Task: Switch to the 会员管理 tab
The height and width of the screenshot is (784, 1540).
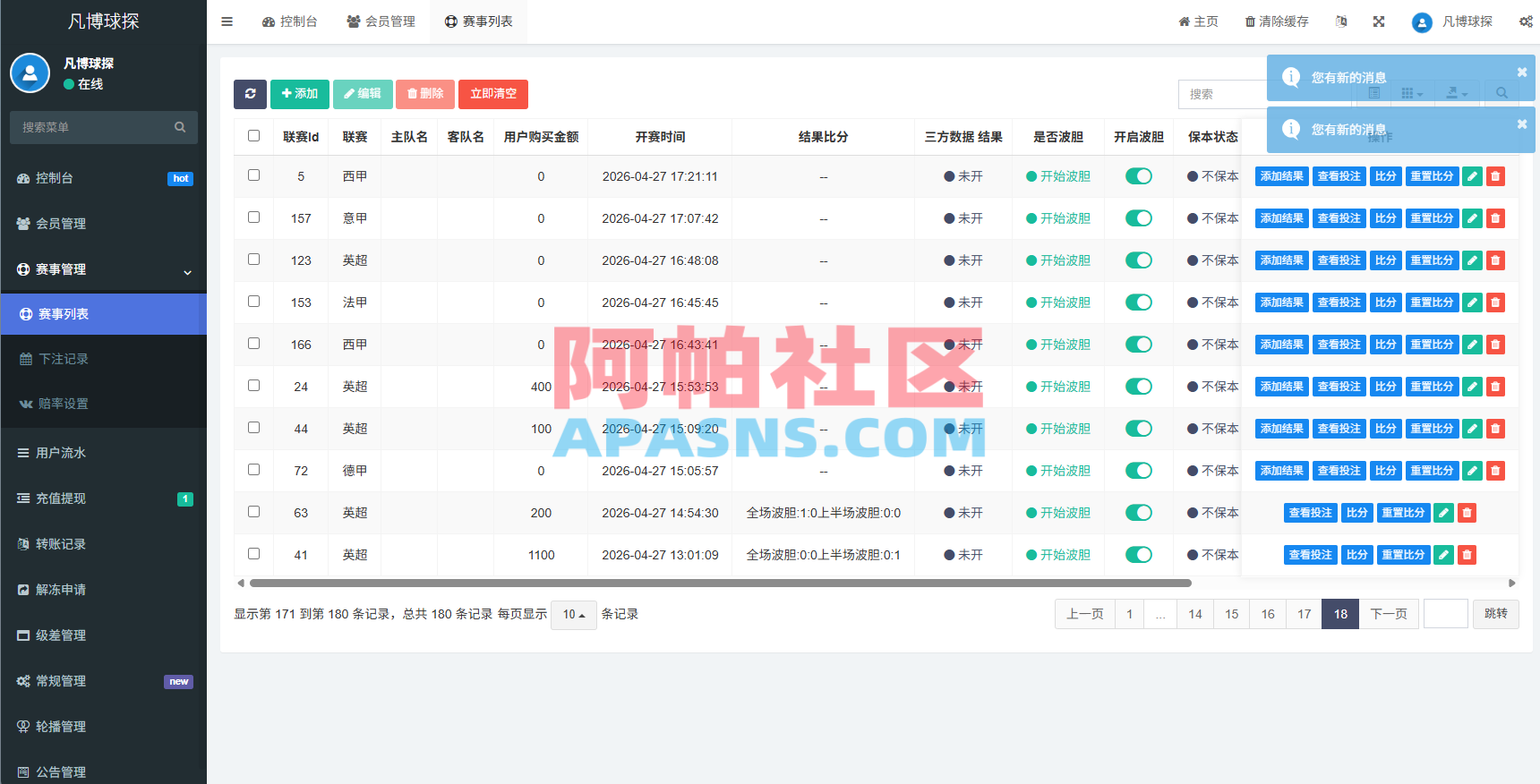Action: 381,21
